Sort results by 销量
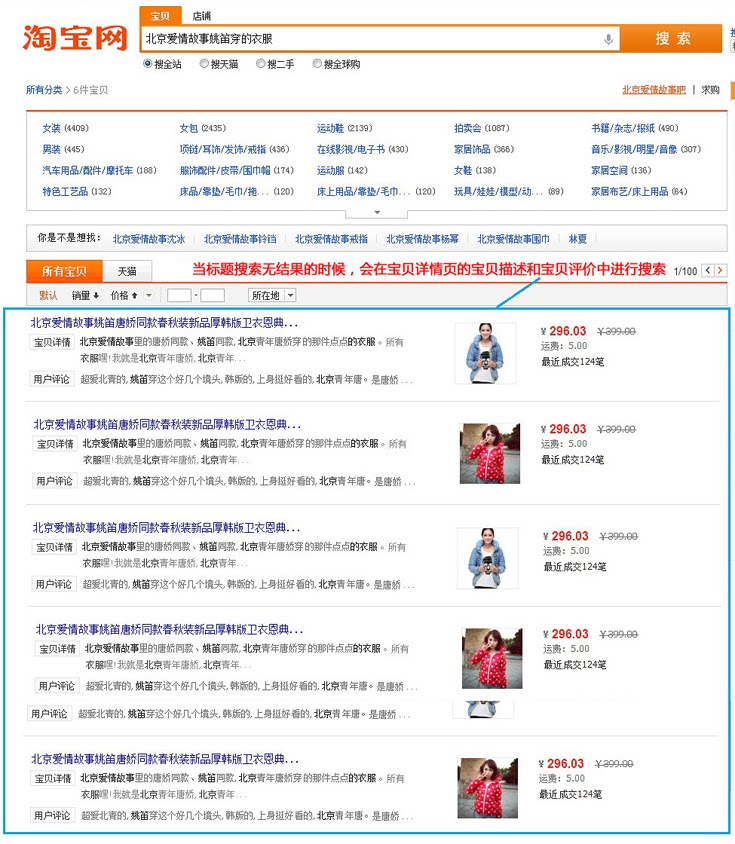 [x=85, y=295]
